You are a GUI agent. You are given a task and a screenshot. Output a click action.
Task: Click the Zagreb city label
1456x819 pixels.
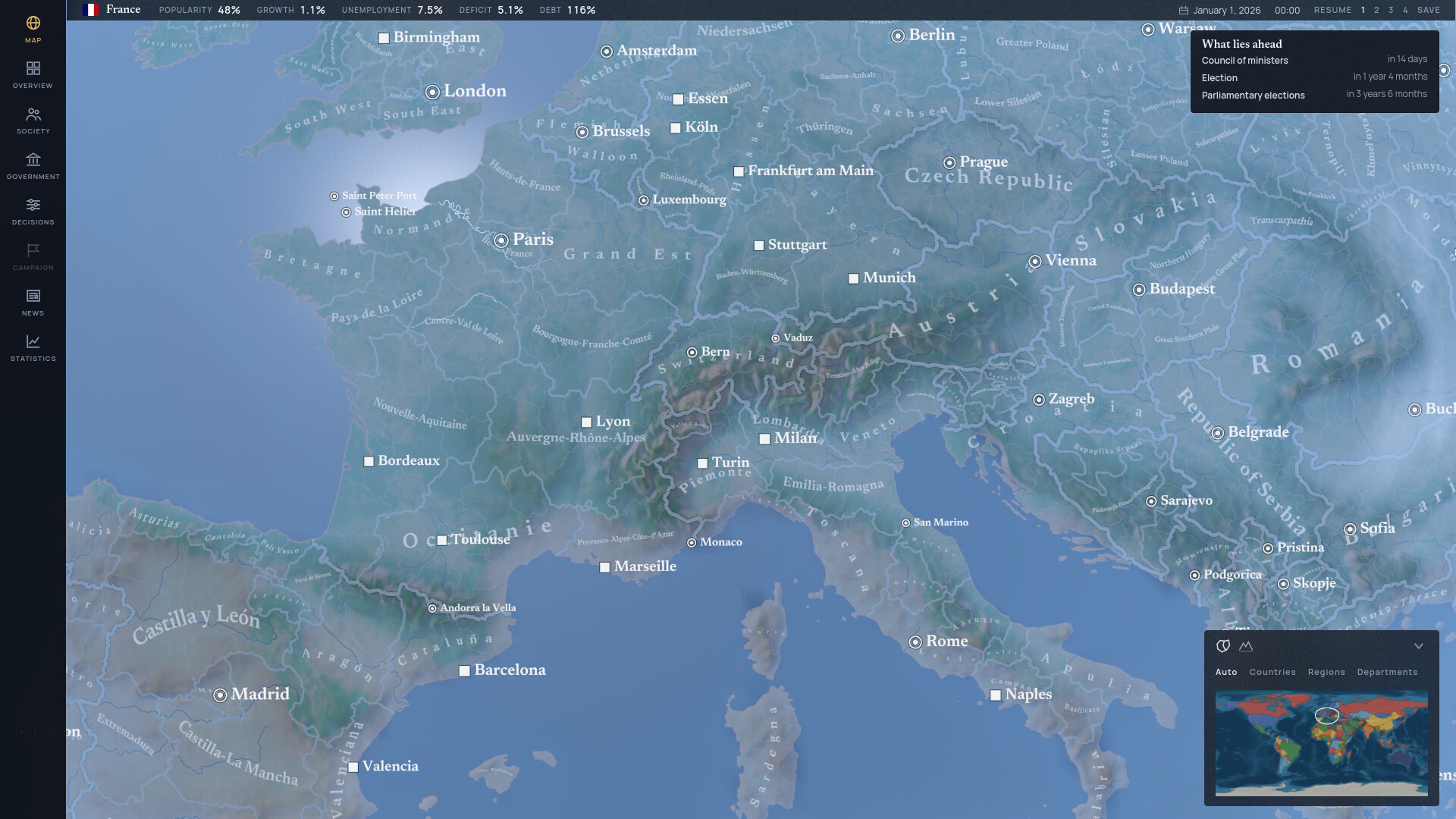pyautogui.click(x=1071, y=399)
